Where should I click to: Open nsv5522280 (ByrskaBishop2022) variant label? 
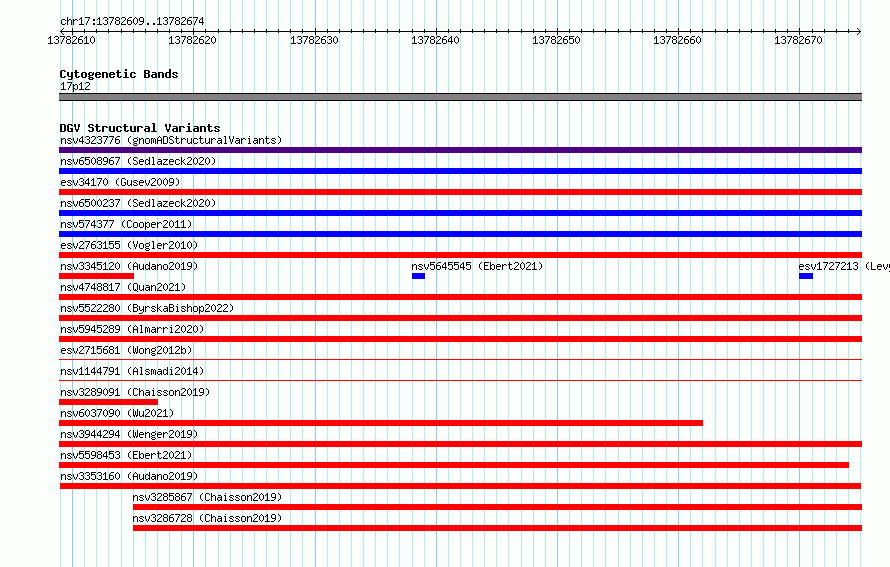point(147,308)
